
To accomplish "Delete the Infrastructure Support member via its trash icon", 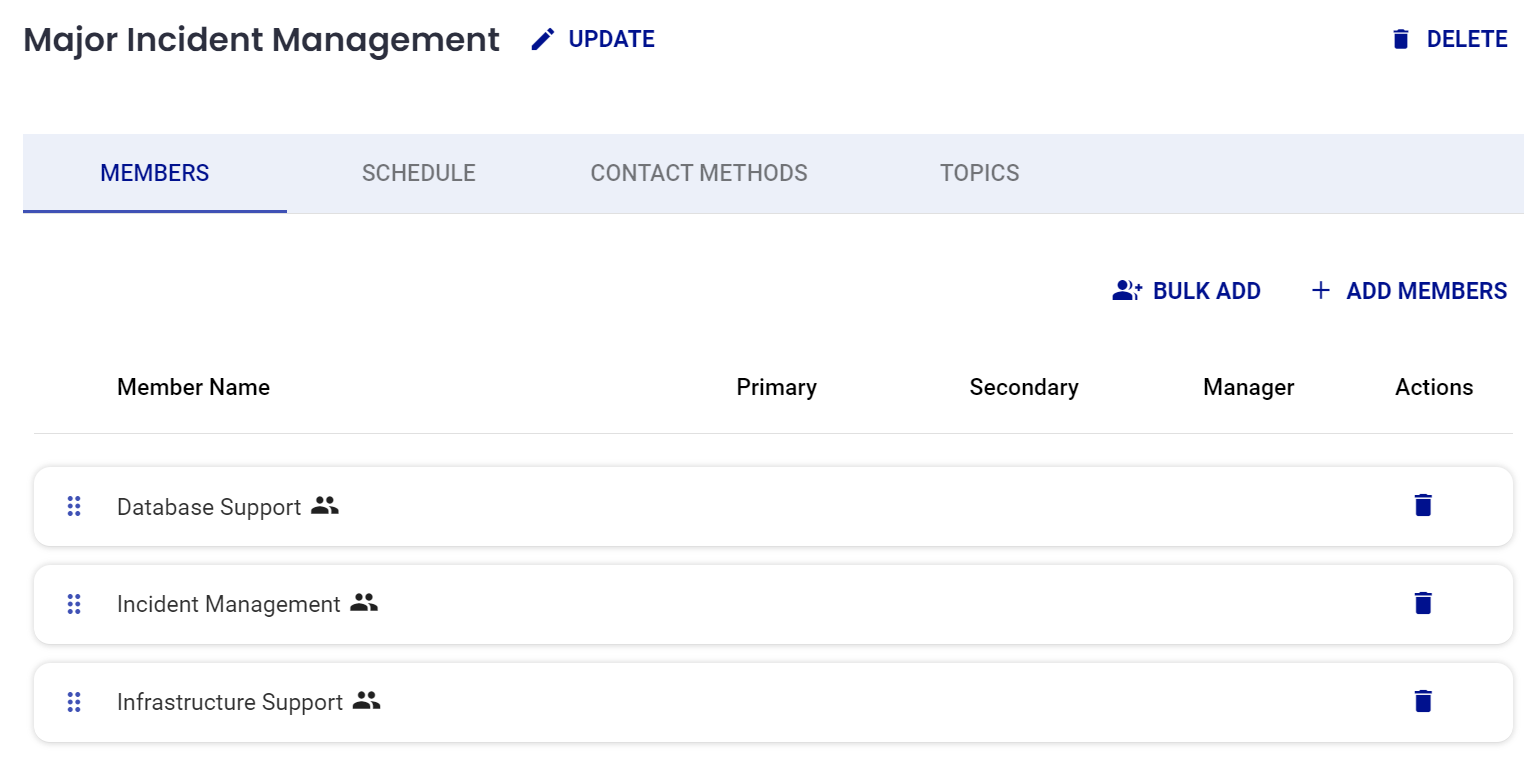I will [x=1423, y=702].
